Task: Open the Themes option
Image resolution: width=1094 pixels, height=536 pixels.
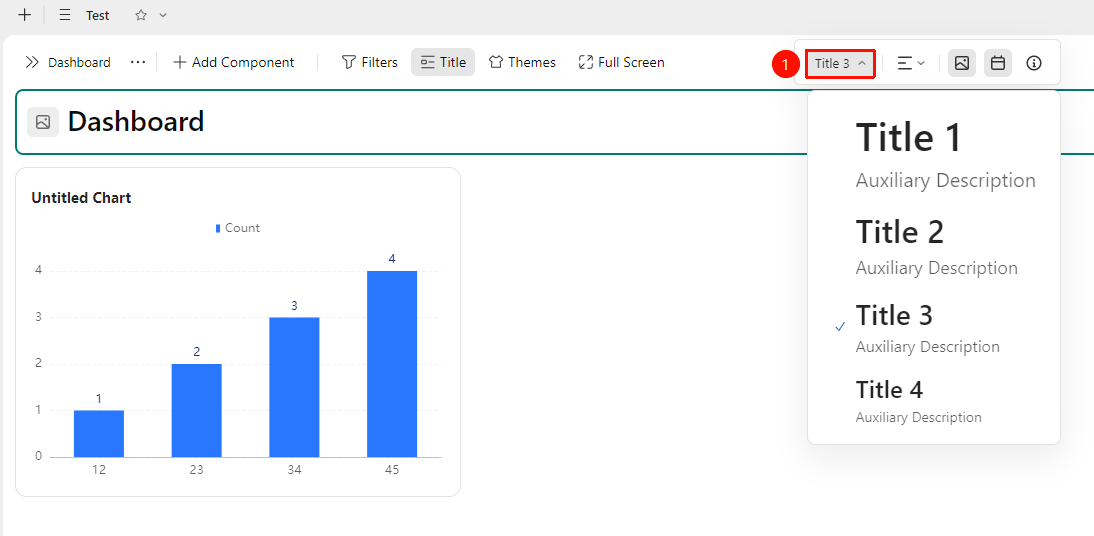Action: click(522, 62)
